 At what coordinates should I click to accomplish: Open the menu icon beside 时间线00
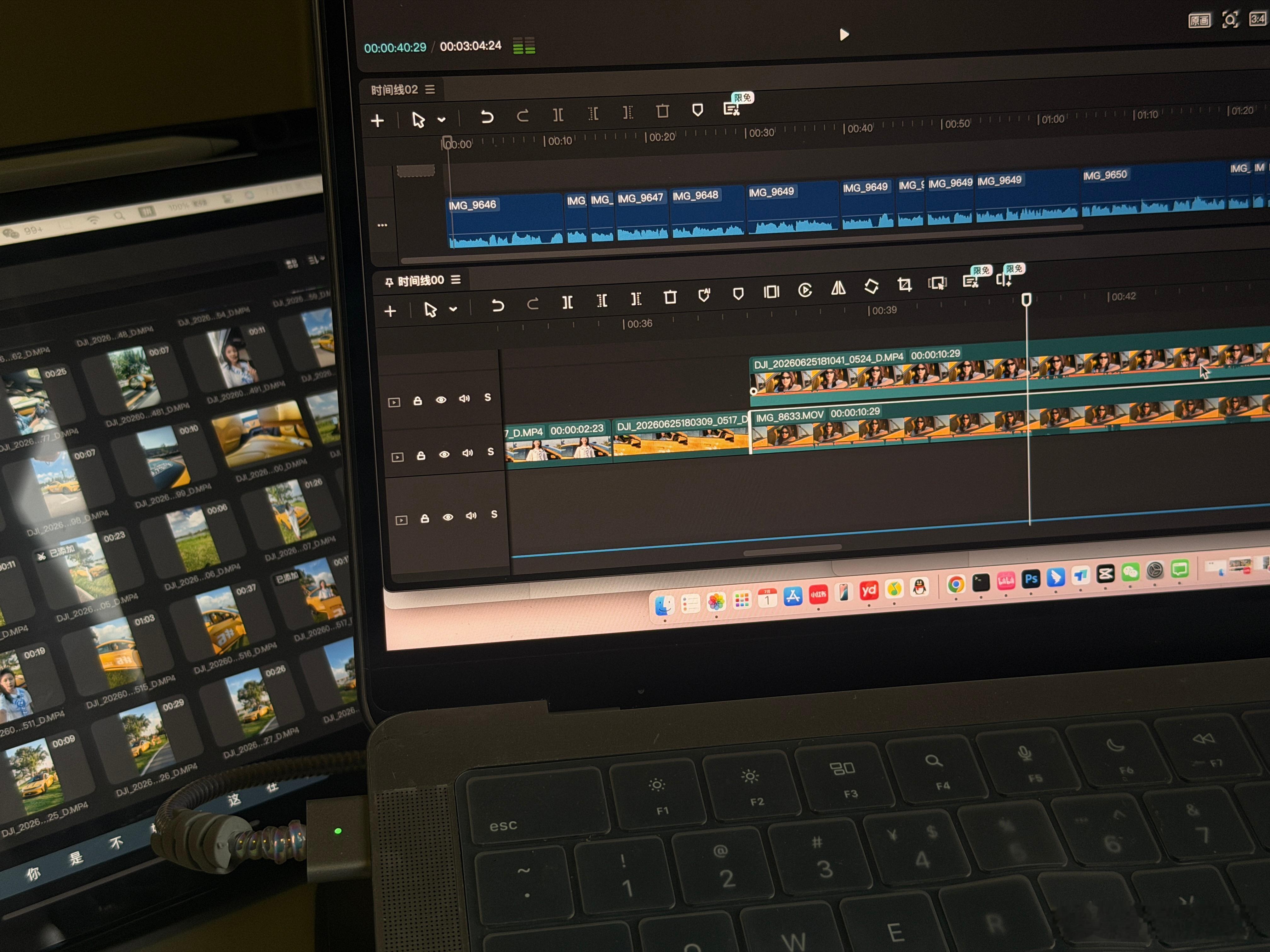pyautogui.click(x=456, y=280)
